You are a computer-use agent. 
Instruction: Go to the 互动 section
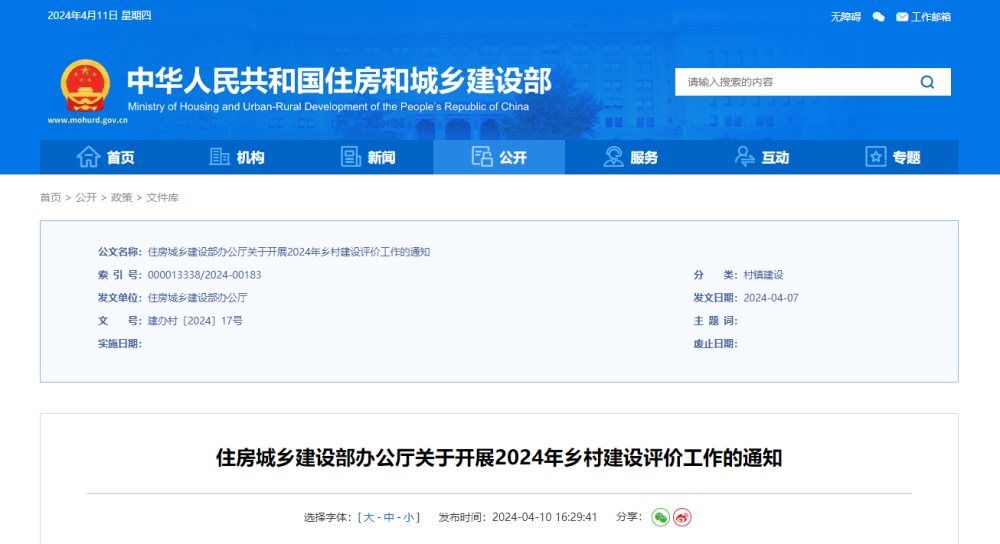point(761,157)
